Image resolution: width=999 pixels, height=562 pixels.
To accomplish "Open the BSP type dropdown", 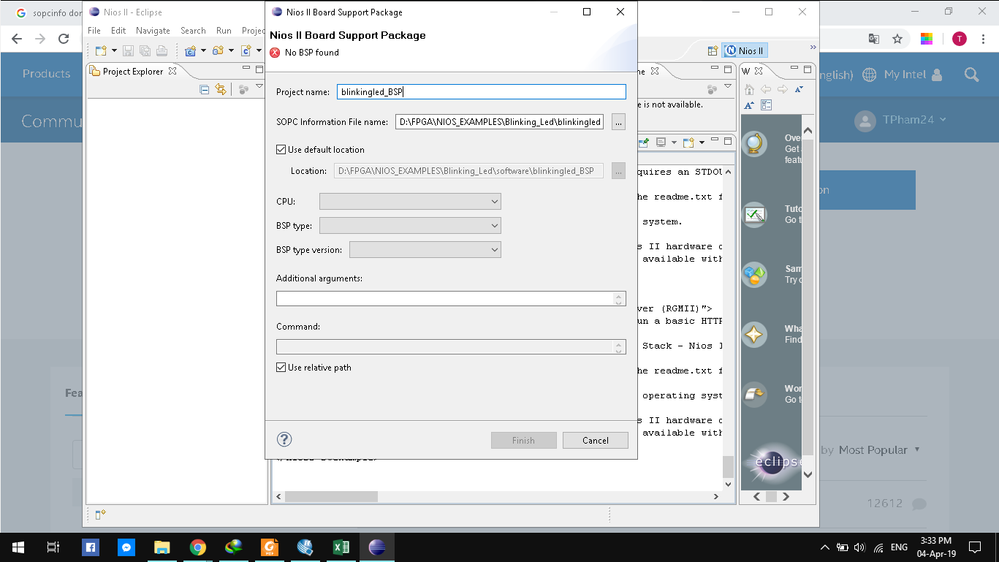I will pos(410,226).
